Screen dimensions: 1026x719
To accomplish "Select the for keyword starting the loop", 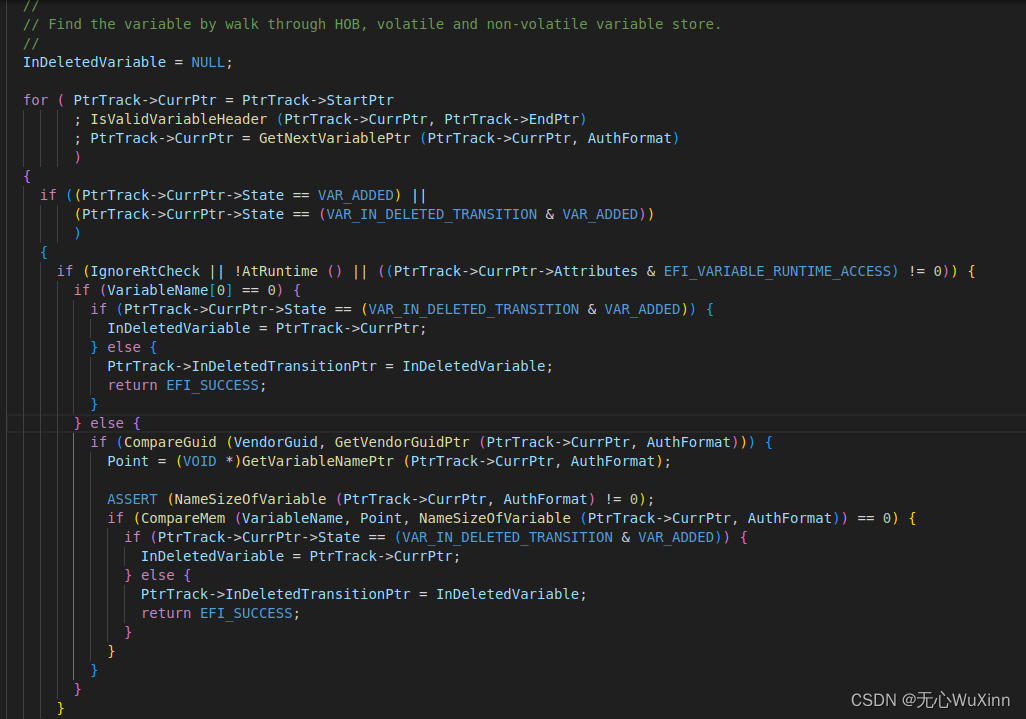I will 34,99.
